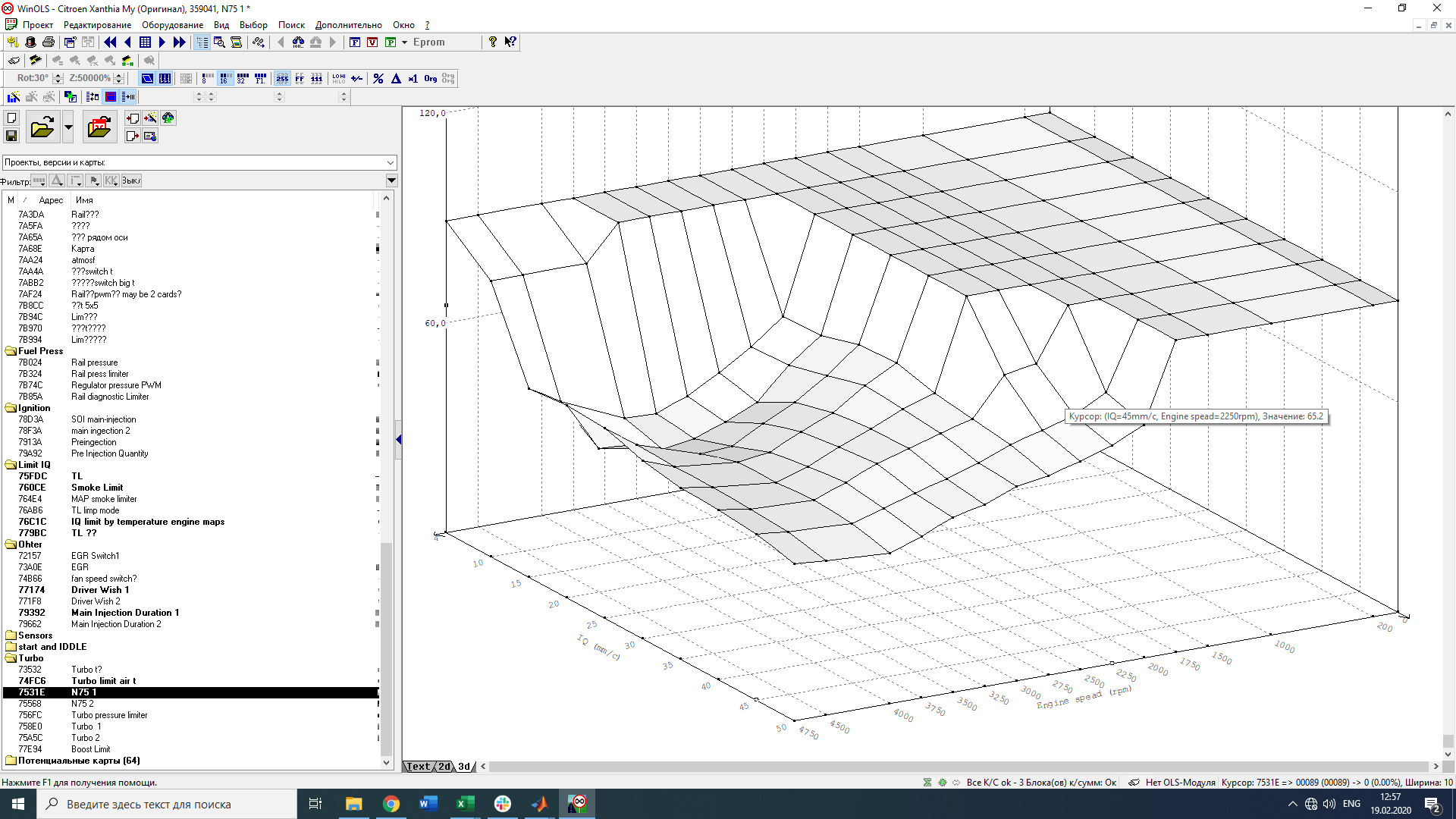Toggle 32-bit data width
1456x819 pixels.
tap(243, 78)
